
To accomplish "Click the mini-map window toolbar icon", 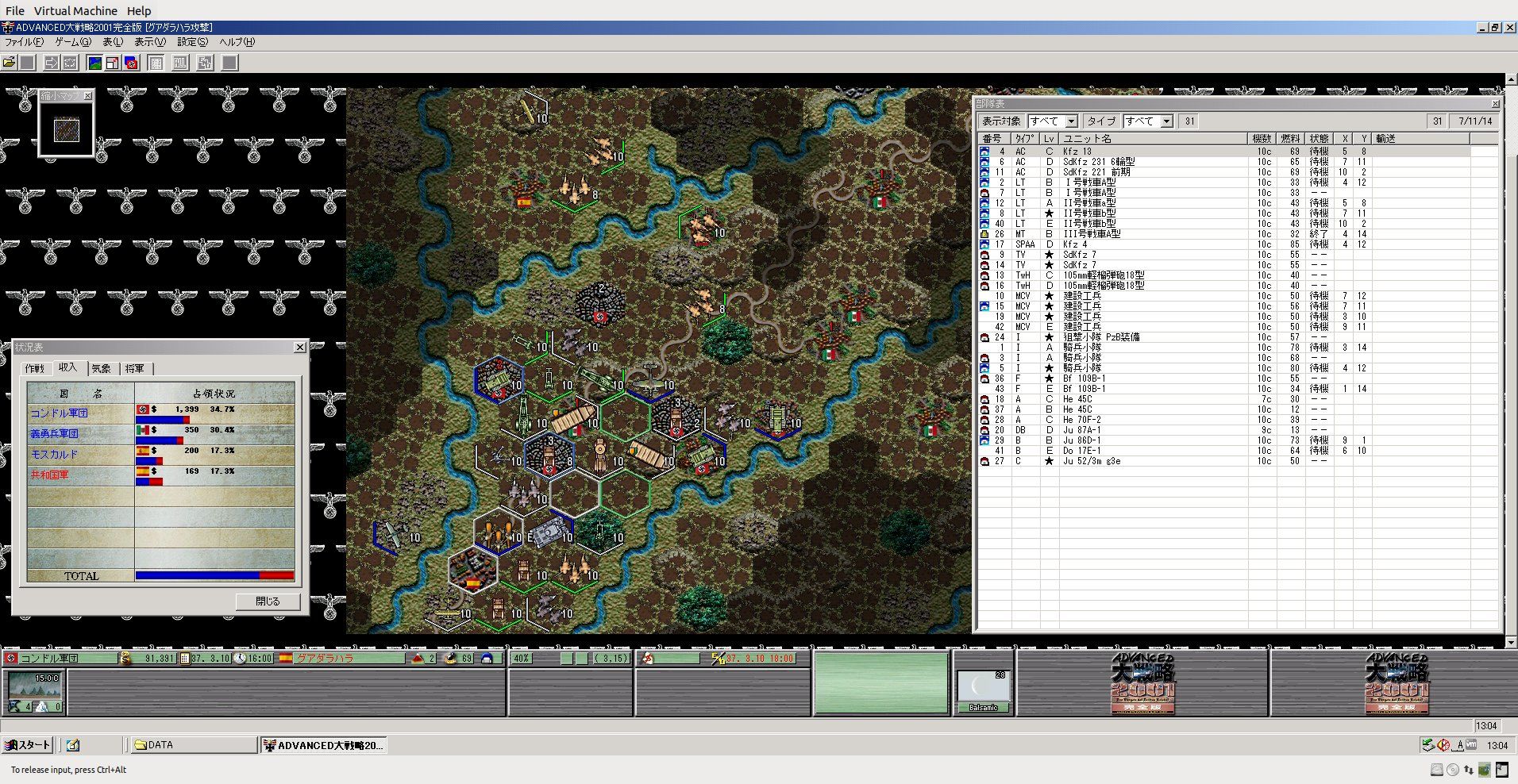I will click(113, 63).
